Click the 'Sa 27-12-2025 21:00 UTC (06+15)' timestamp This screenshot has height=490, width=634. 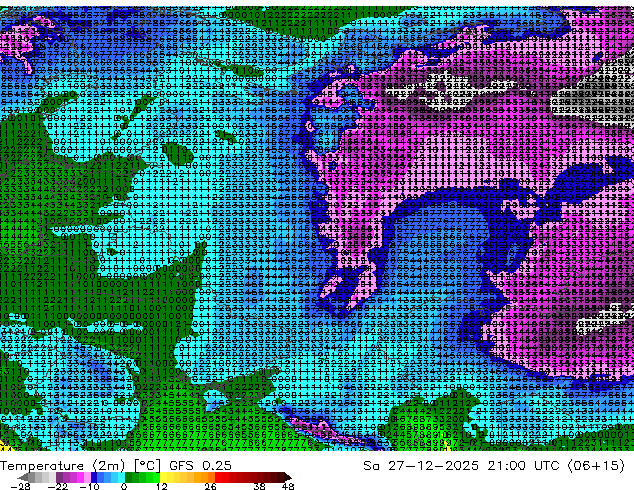tap(494, 466)
